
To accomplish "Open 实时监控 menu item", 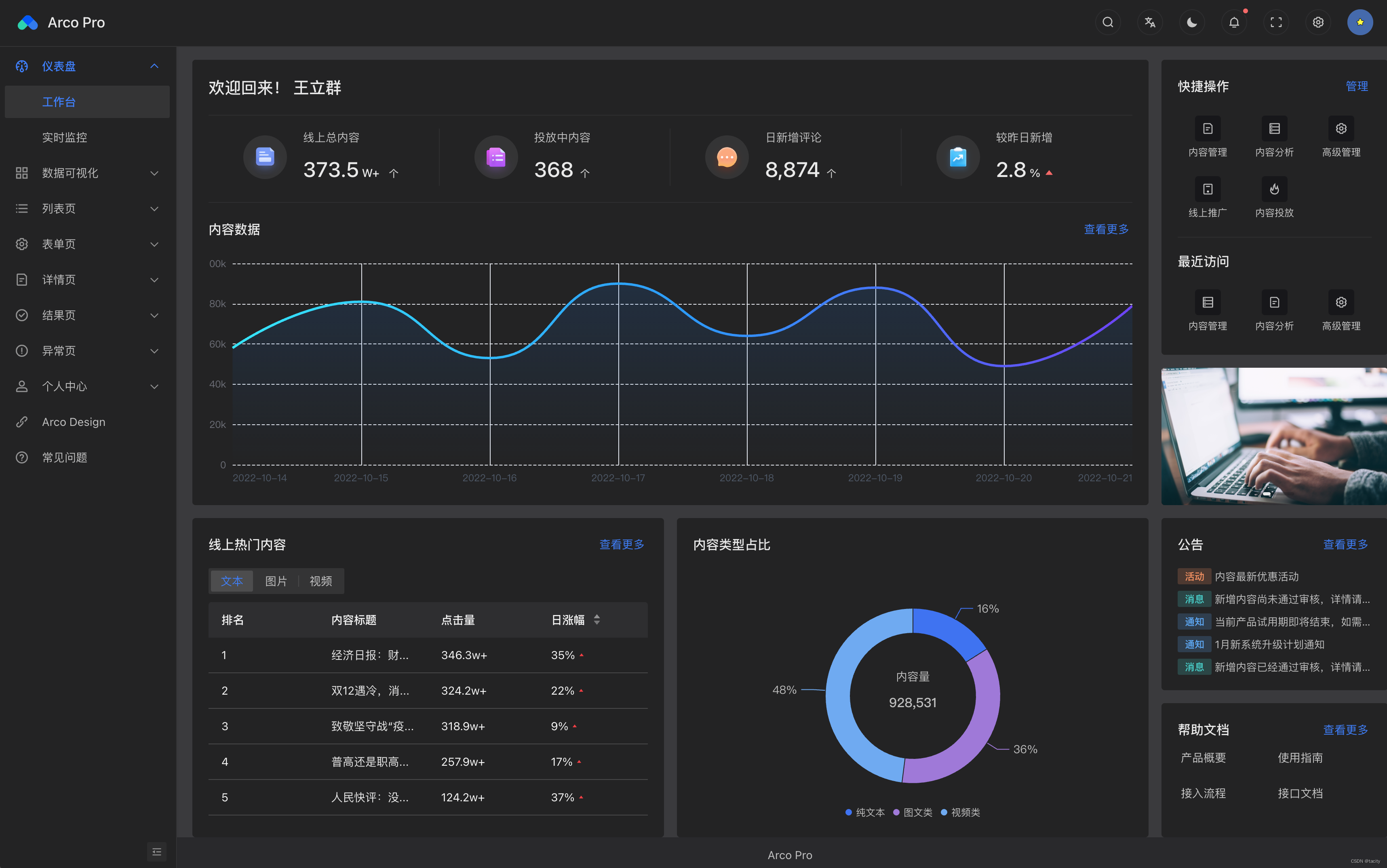I will coord(64,137).
